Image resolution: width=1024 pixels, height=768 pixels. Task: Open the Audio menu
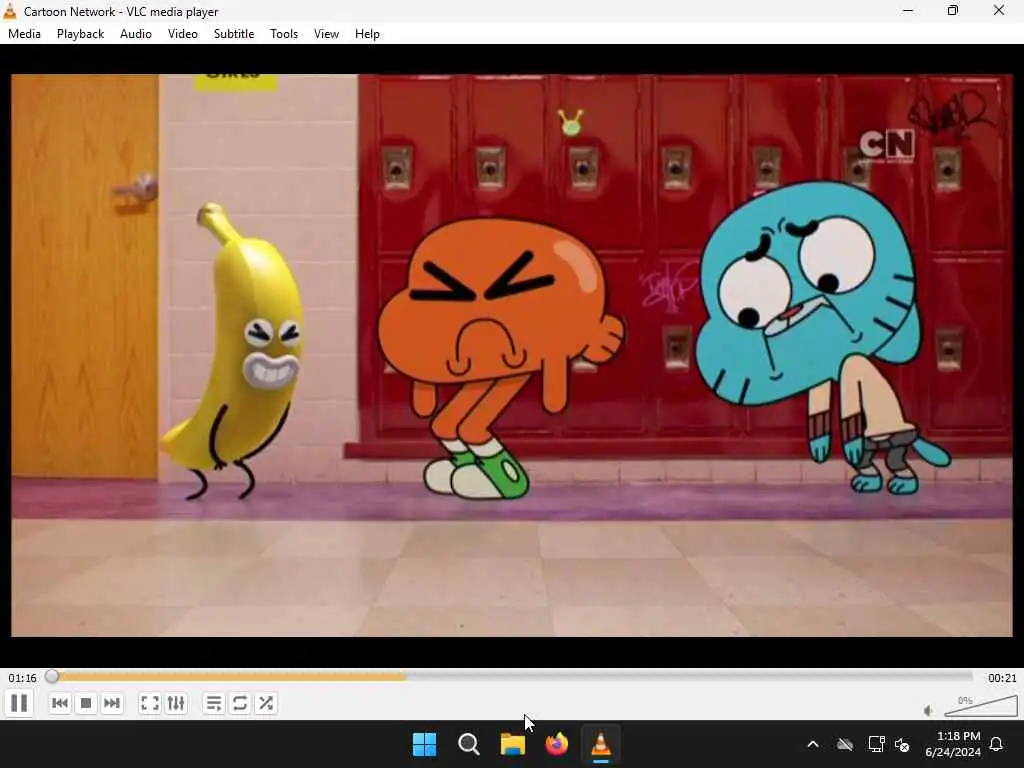pos(136,34)
